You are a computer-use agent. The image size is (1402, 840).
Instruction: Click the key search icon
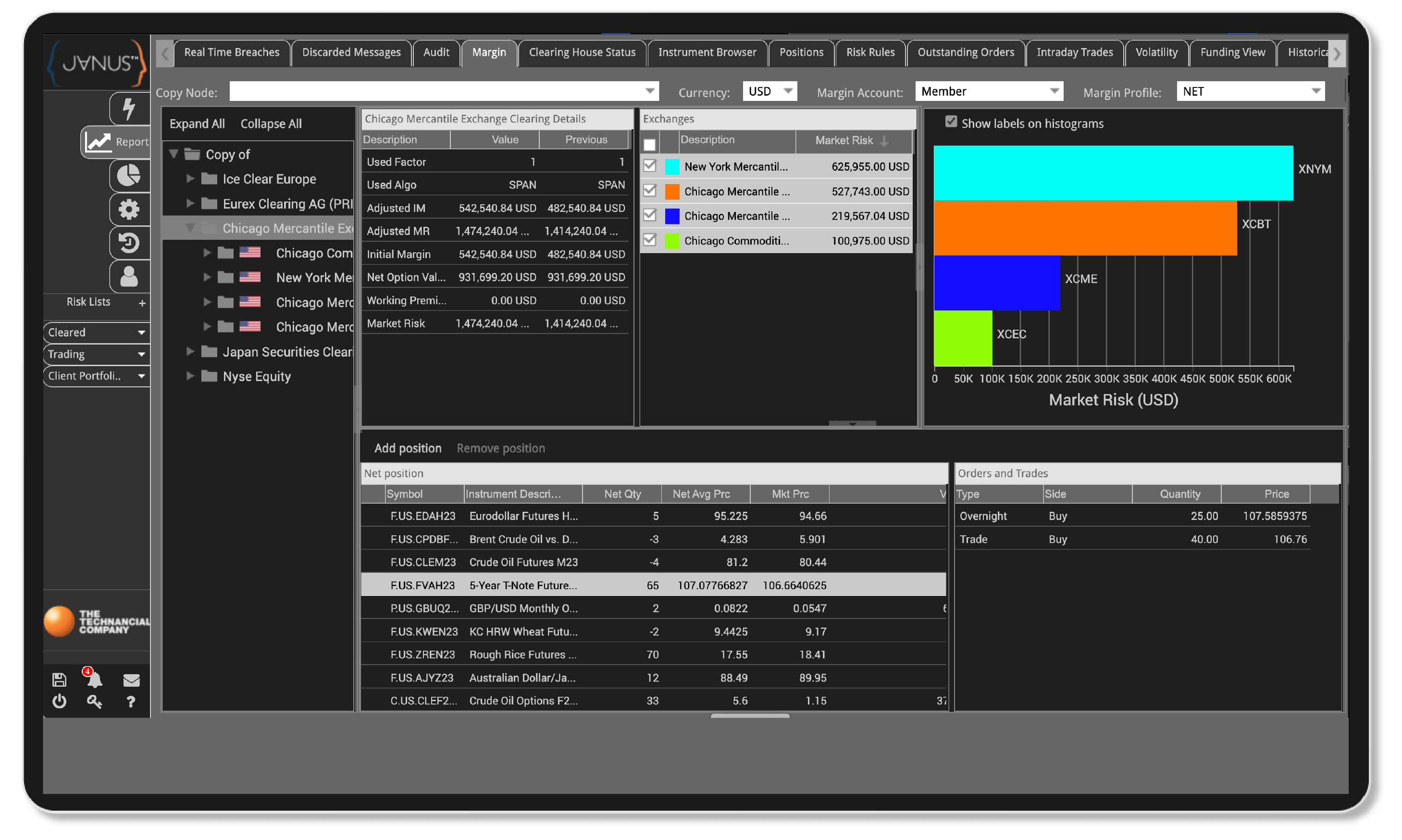[x=94, y=702]
